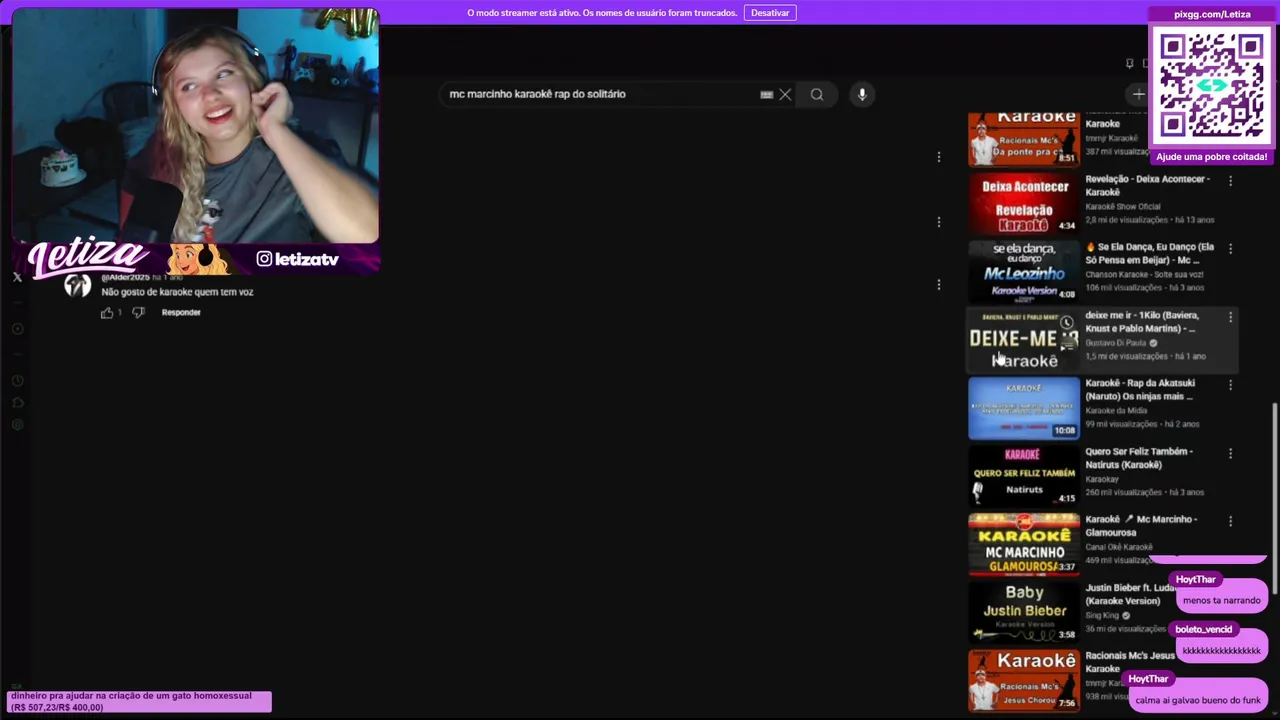The image size is (1280, 720).
Task: Open the 'Baby Justin Bieber' karaoke thumbnail
Action: pos(1024,612)
